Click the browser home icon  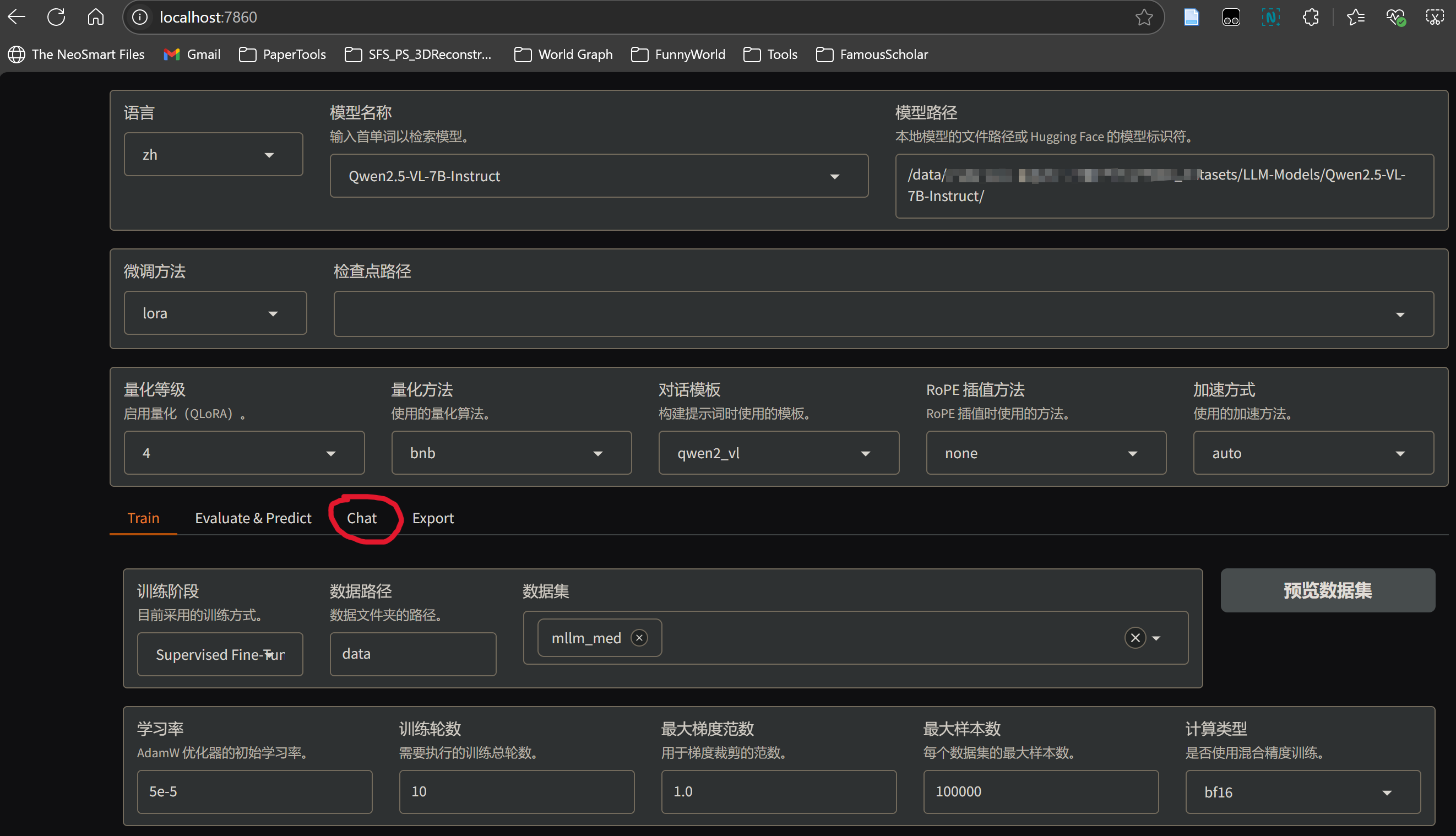96,17
